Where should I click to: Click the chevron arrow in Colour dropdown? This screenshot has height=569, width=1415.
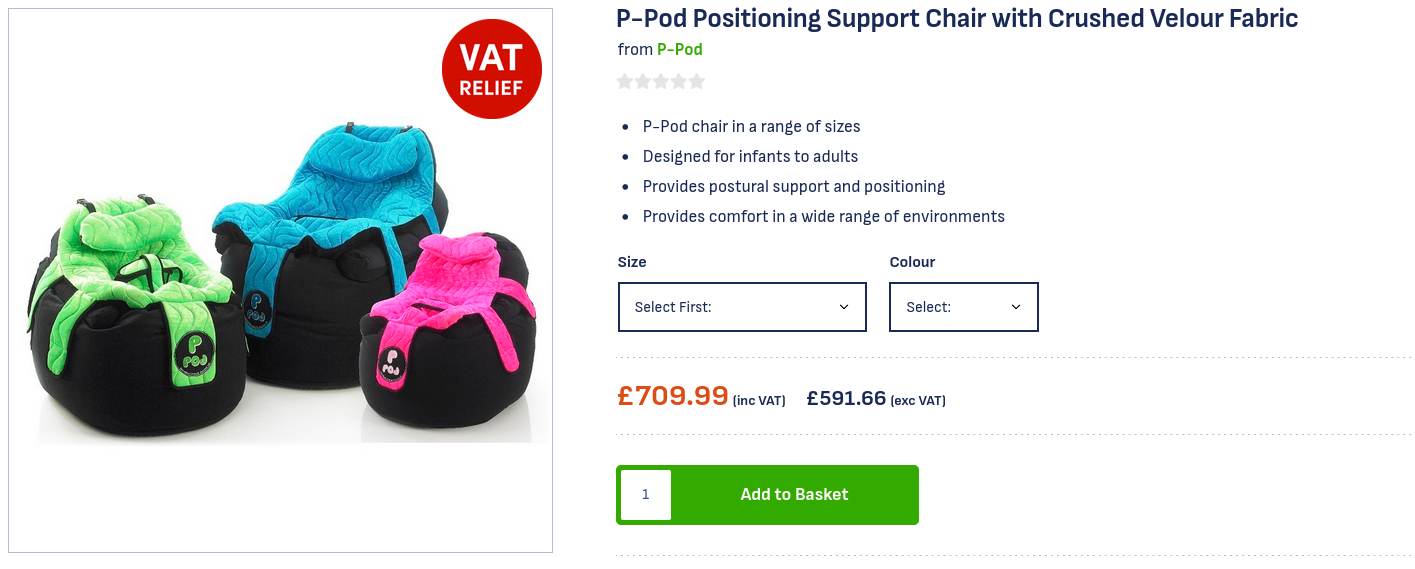click(1016, 307)
